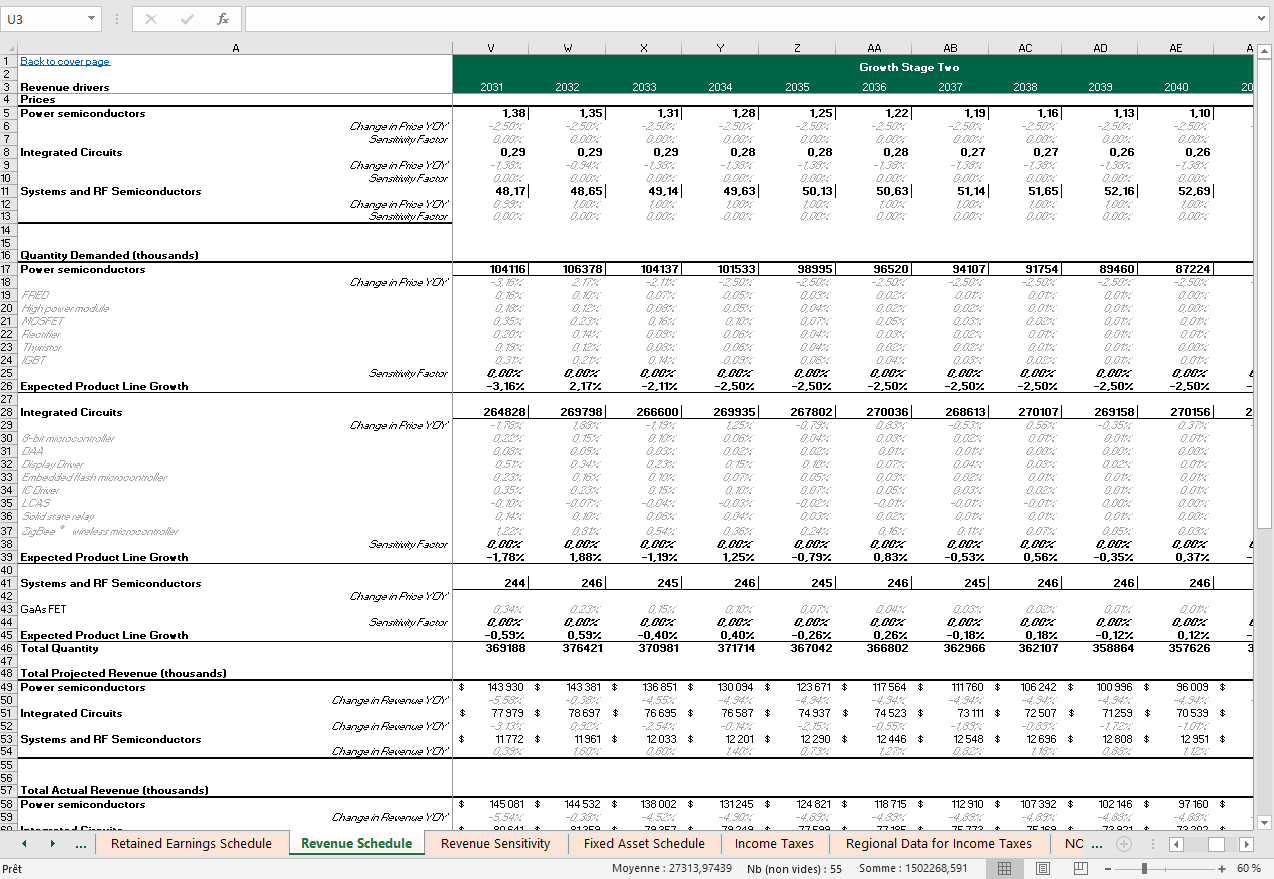This screenshot has height=879, width=1274.
Task: Click the Cancel (X) icon in formula bar
Action: pos(151,19)
